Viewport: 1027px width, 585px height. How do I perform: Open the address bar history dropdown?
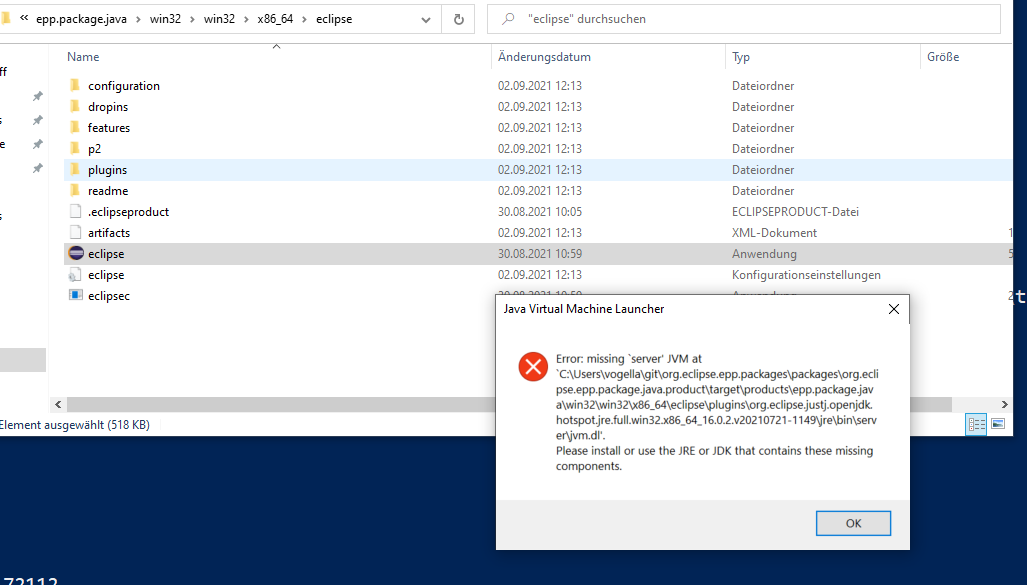(426, 20)
